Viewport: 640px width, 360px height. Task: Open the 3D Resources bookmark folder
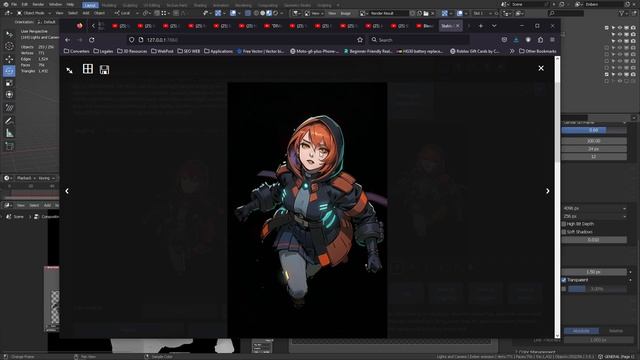(x=132, y=51)
